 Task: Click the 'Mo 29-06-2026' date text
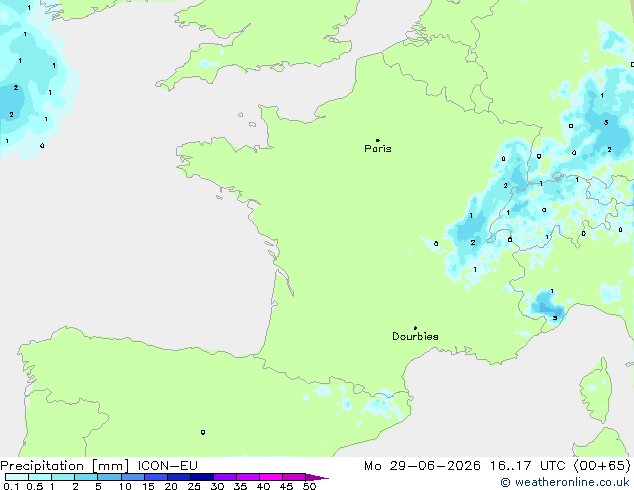(422, 466)
